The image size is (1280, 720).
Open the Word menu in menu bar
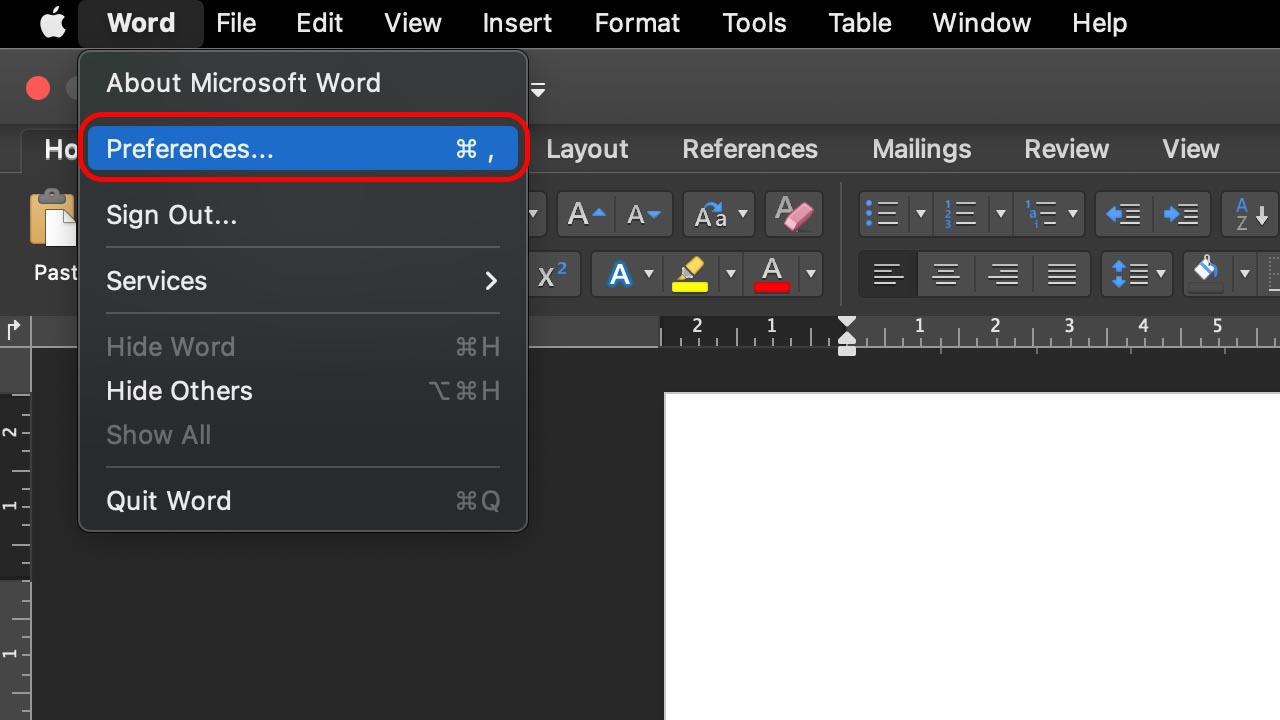point(141,23)
